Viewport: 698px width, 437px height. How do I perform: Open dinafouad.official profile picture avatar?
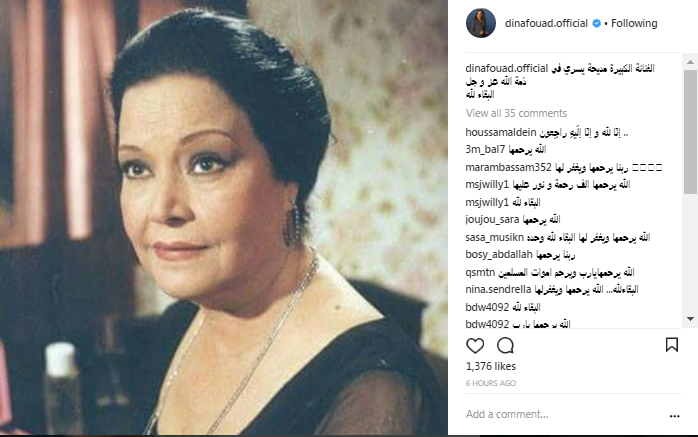pos(481,23)
